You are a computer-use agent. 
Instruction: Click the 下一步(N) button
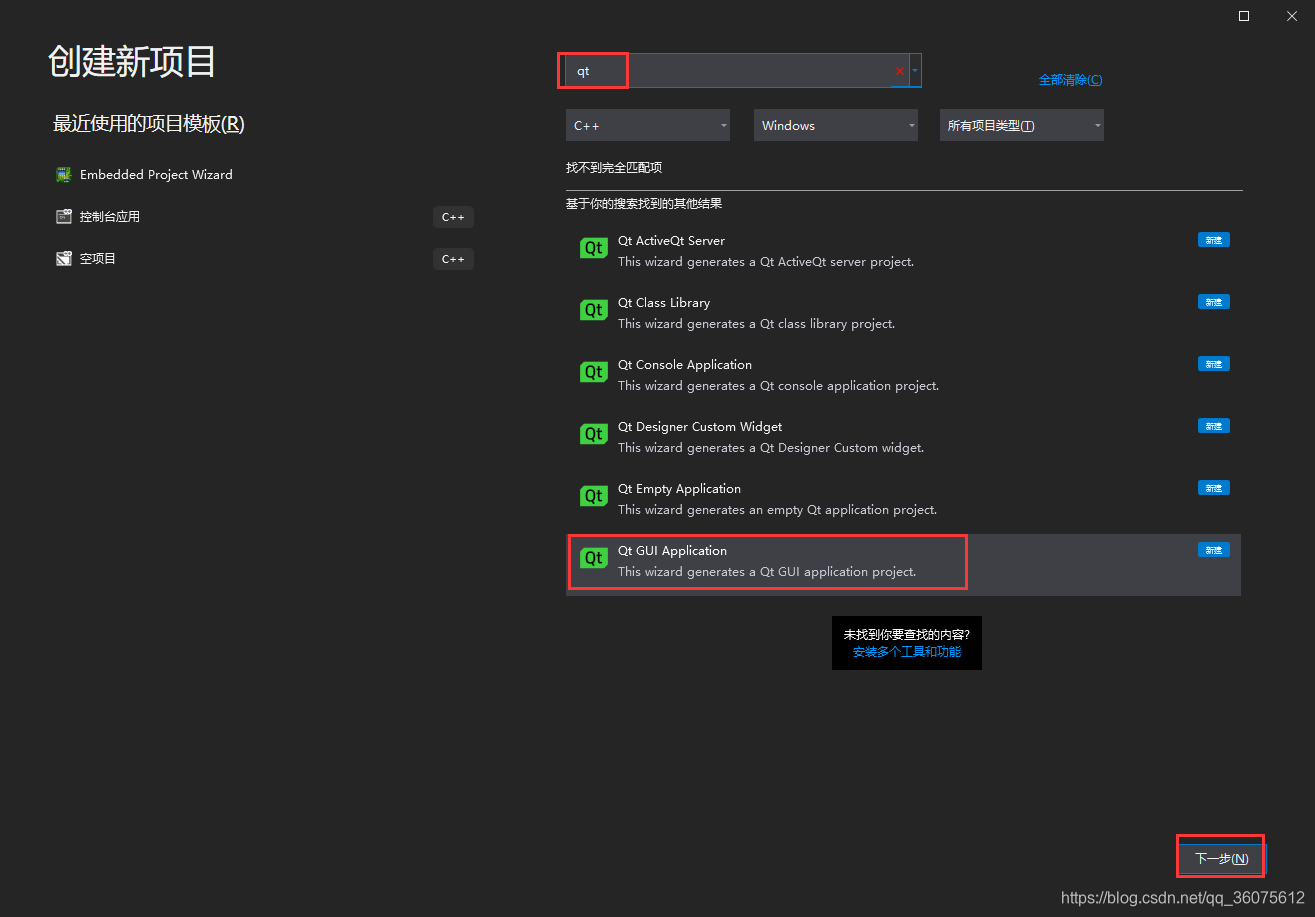pos(1221,859)
